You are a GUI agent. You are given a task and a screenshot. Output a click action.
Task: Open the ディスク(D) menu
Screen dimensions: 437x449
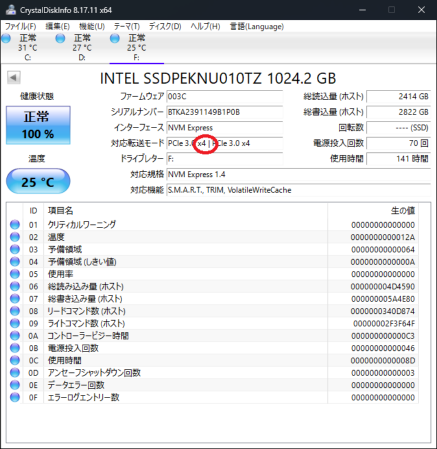coord(165,26)
